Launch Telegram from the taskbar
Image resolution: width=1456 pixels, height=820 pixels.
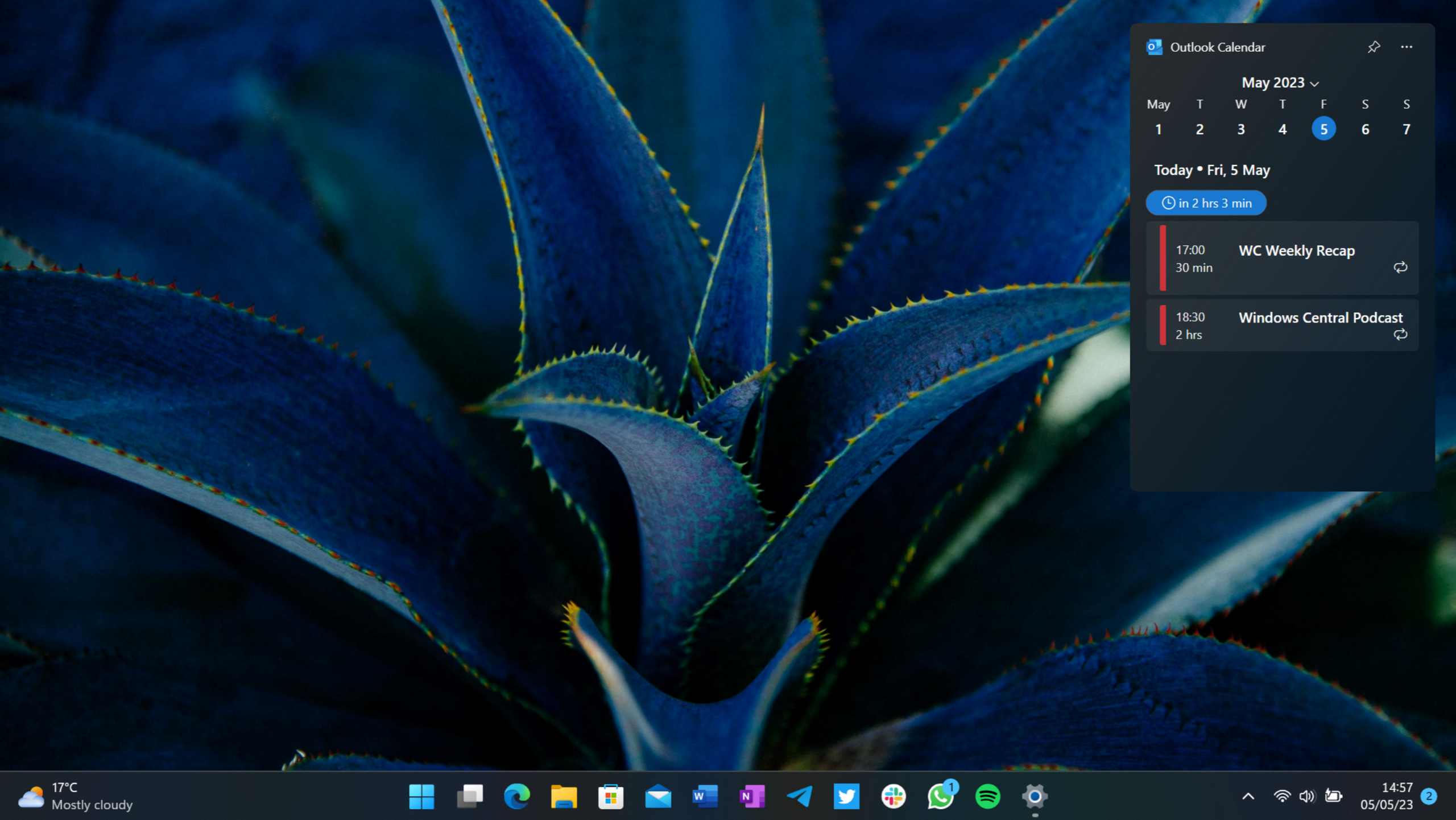(x=799, y=797)
